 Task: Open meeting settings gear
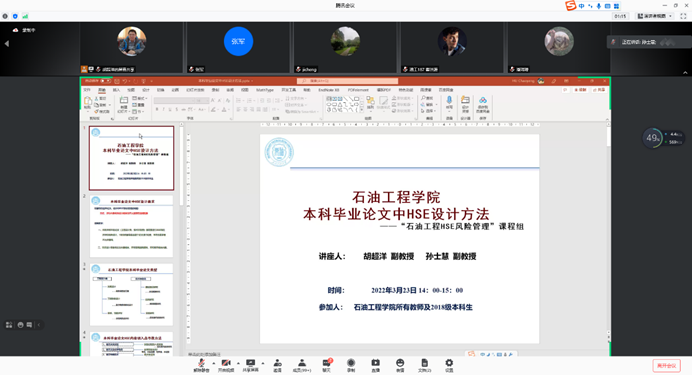click(x=449, y=365)
